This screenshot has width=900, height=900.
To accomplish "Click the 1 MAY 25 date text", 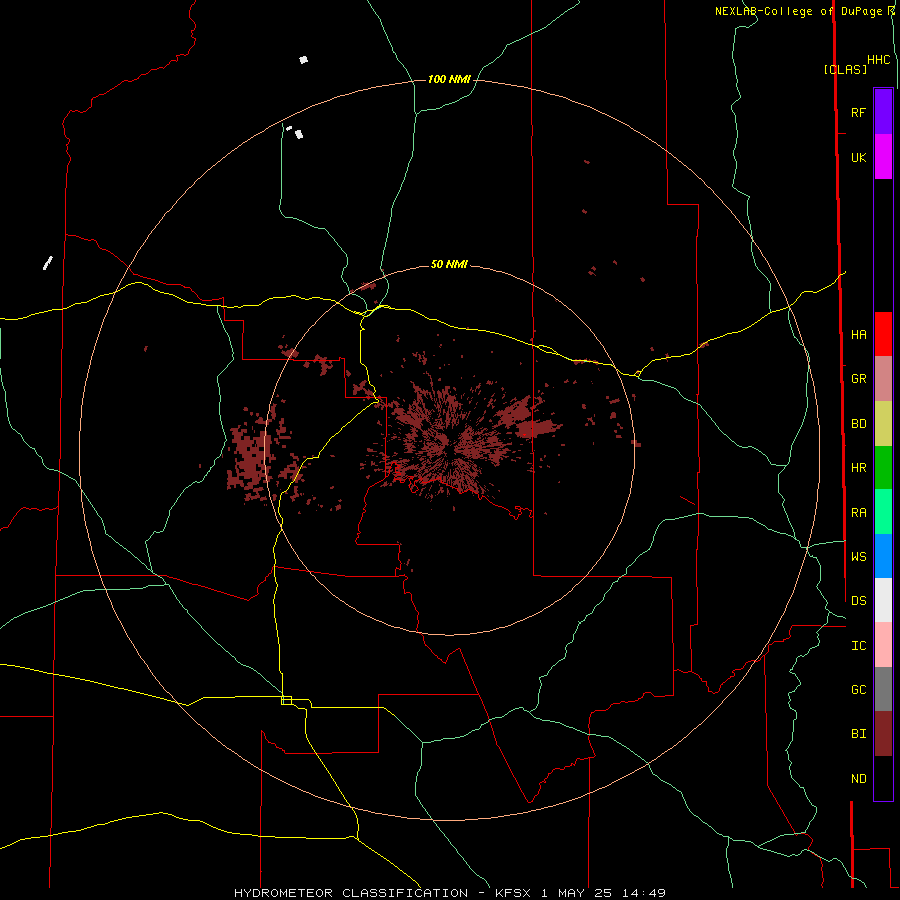I will pos(578,893).
